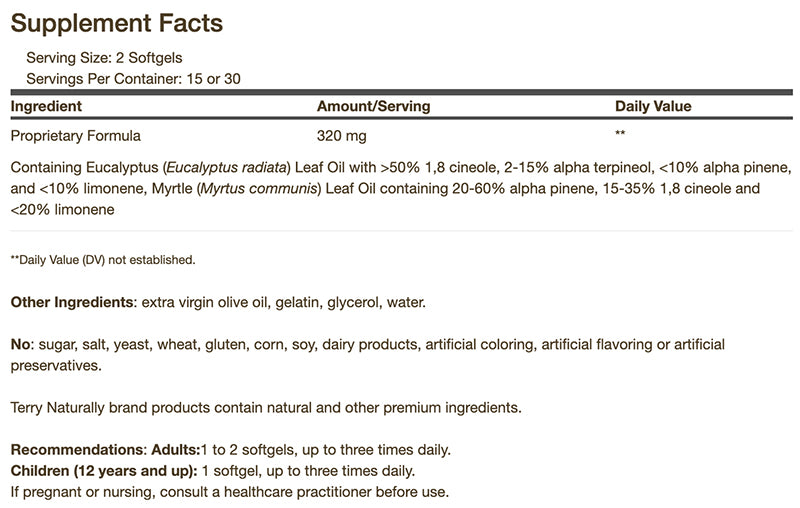Click the Terry Naturally brand sentence
800x508 pixels.
pyautogui.click(x=266, y=408)
